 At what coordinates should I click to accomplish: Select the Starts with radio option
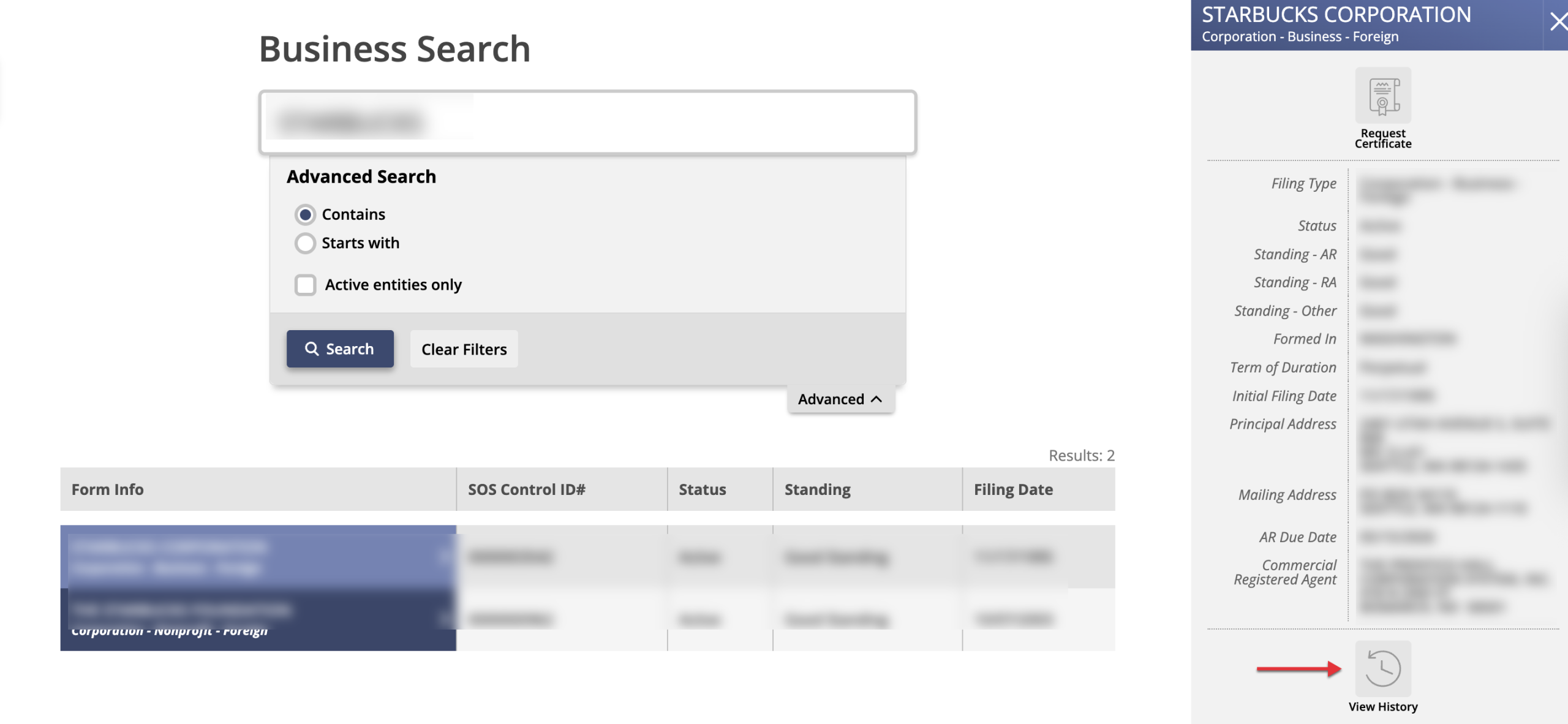[305, 243]
